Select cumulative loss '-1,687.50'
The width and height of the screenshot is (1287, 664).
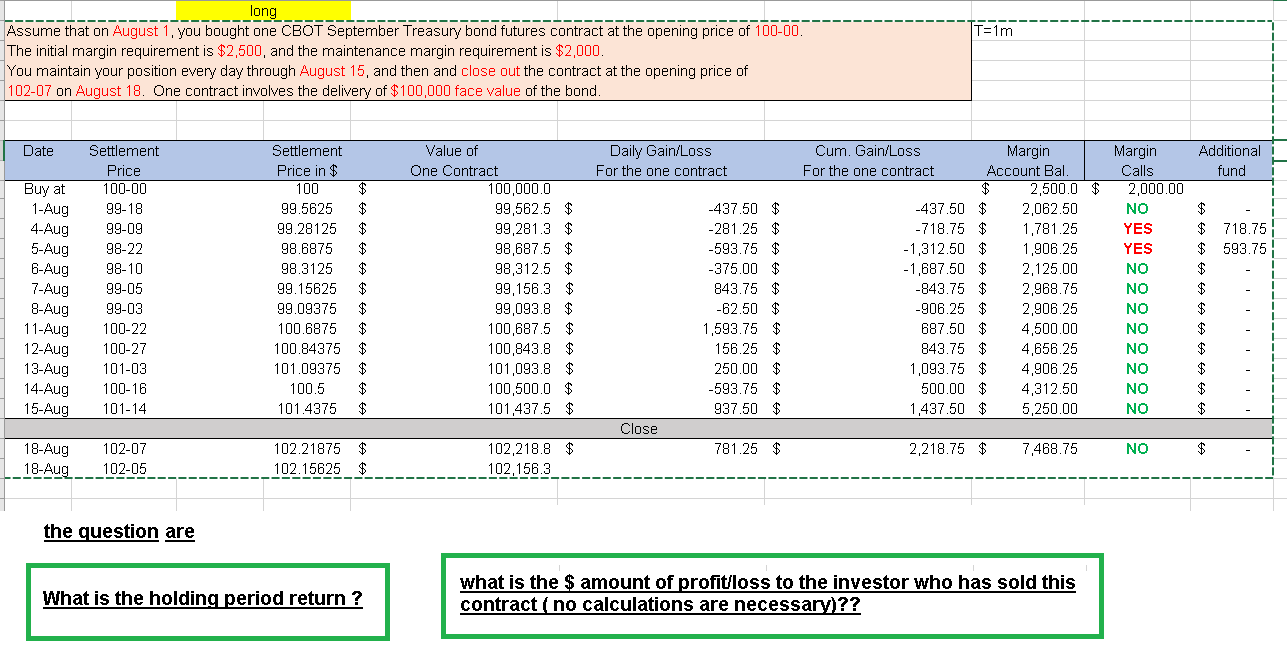tap(934, 269)
